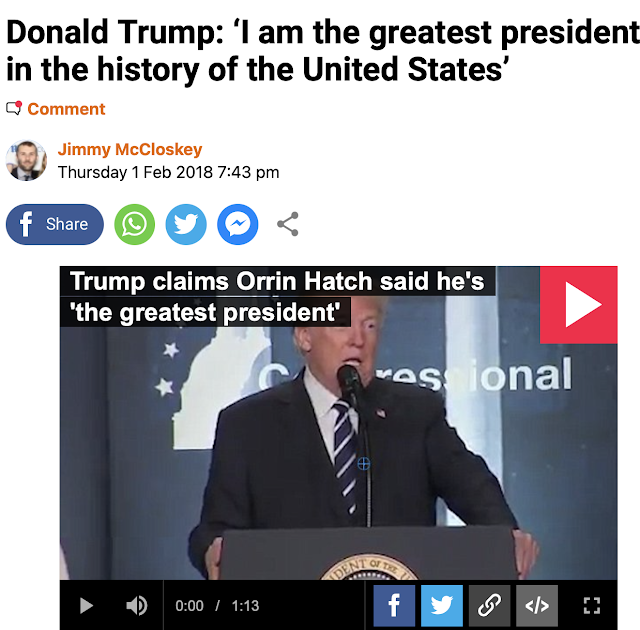Click the Facebook Share button

pyautogui.click(x=55, y=224)
